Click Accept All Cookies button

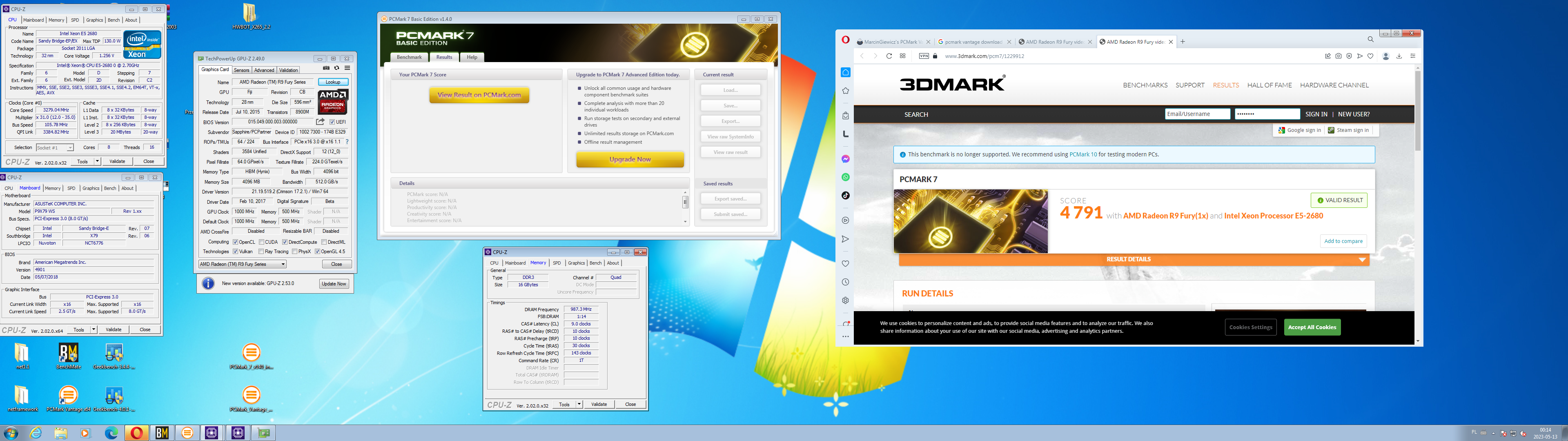(x=1312, y=327)
